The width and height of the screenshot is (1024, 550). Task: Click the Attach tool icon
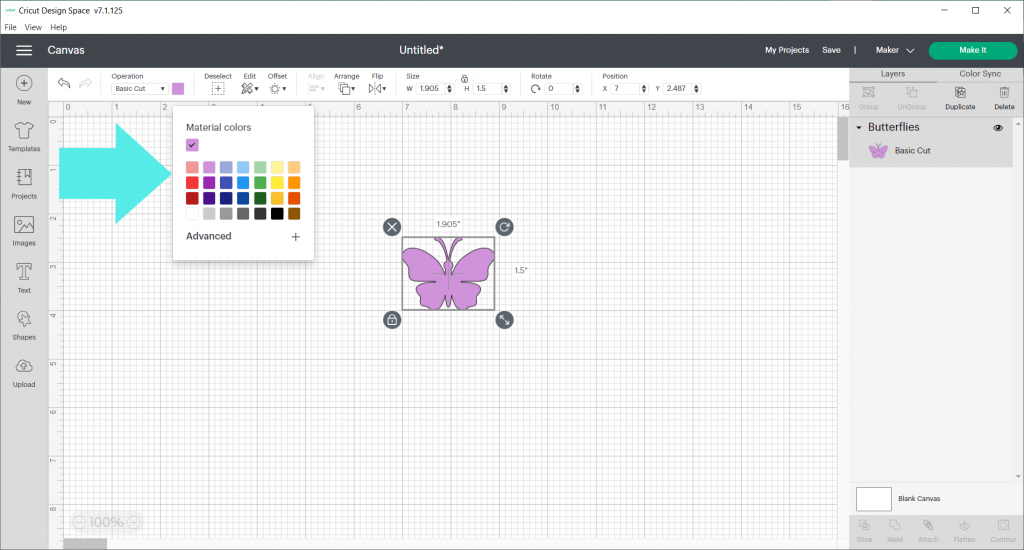click(928, 525)
